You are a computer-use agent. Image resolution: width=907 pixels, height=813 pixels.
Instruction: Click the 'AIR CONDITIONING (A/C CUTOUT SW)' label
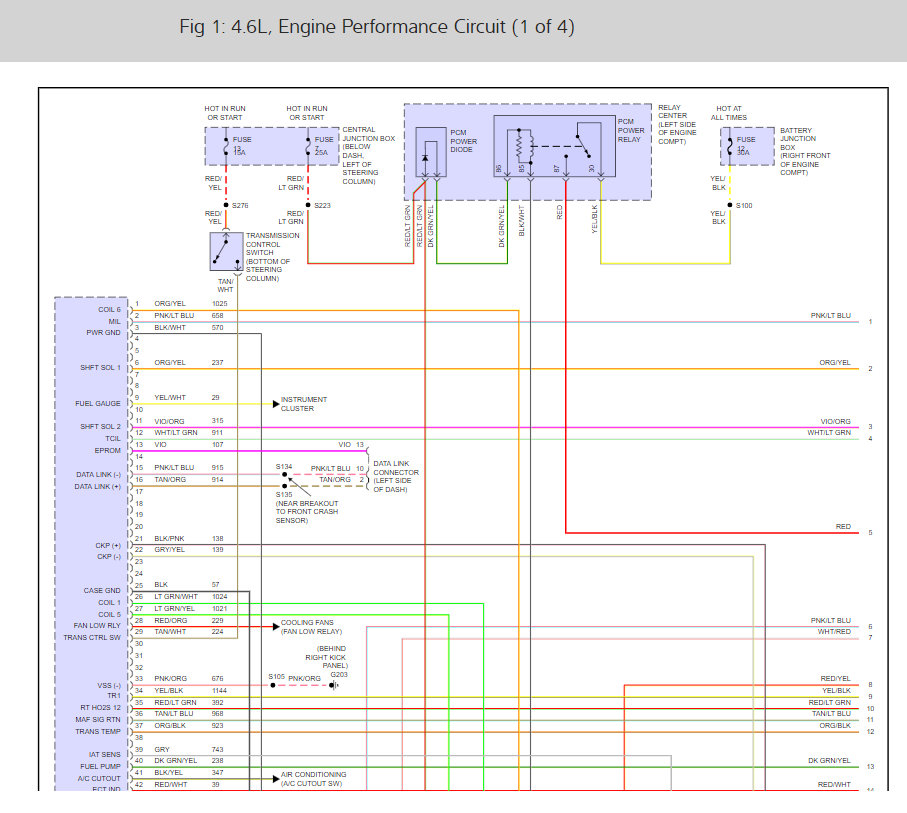click(314, 779)
